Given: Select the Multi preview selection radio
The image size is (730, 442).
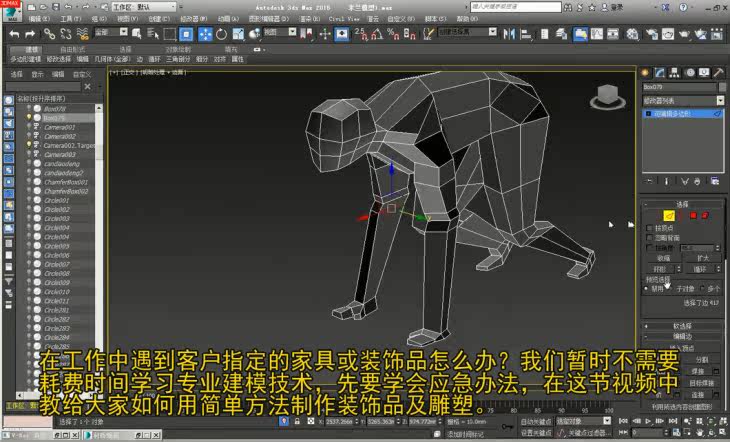Looking at the screenshot, I should [702, 289].
